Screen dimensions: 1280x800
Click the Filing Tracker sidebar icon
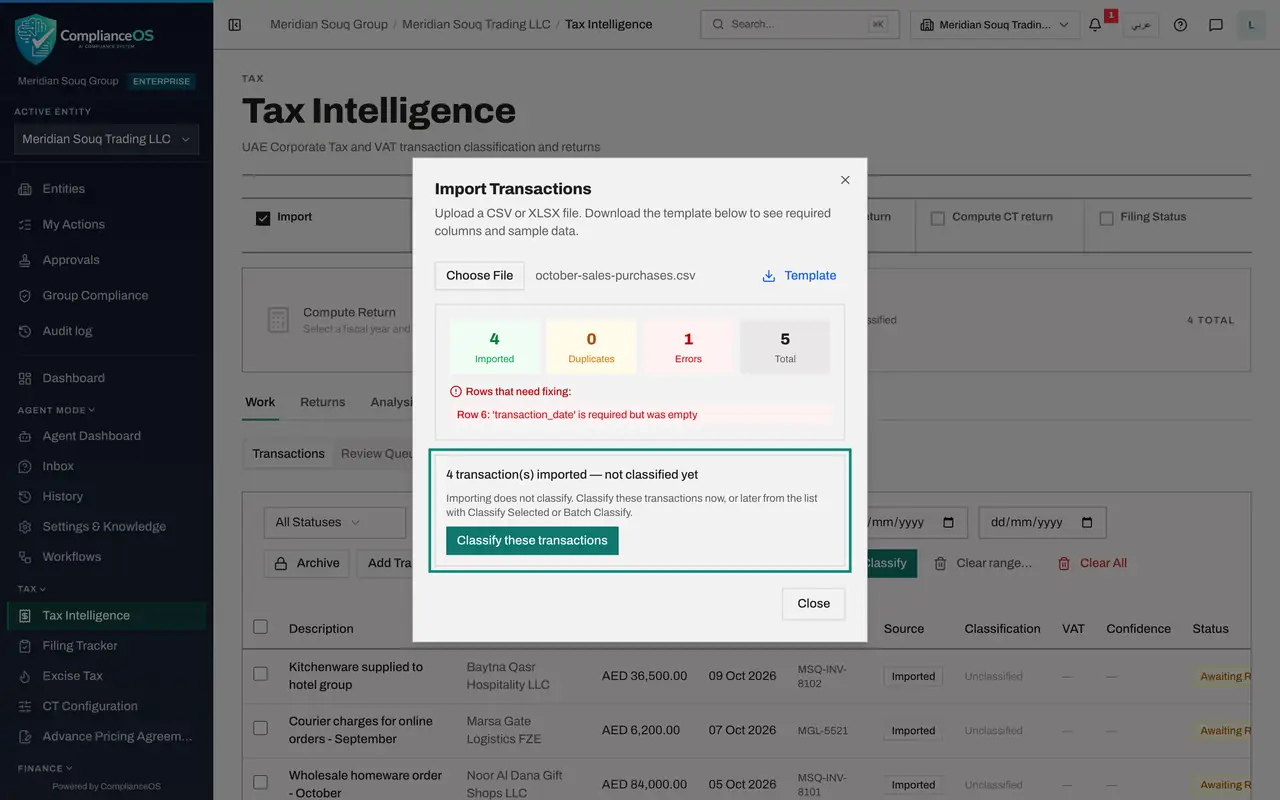(25, 646)
